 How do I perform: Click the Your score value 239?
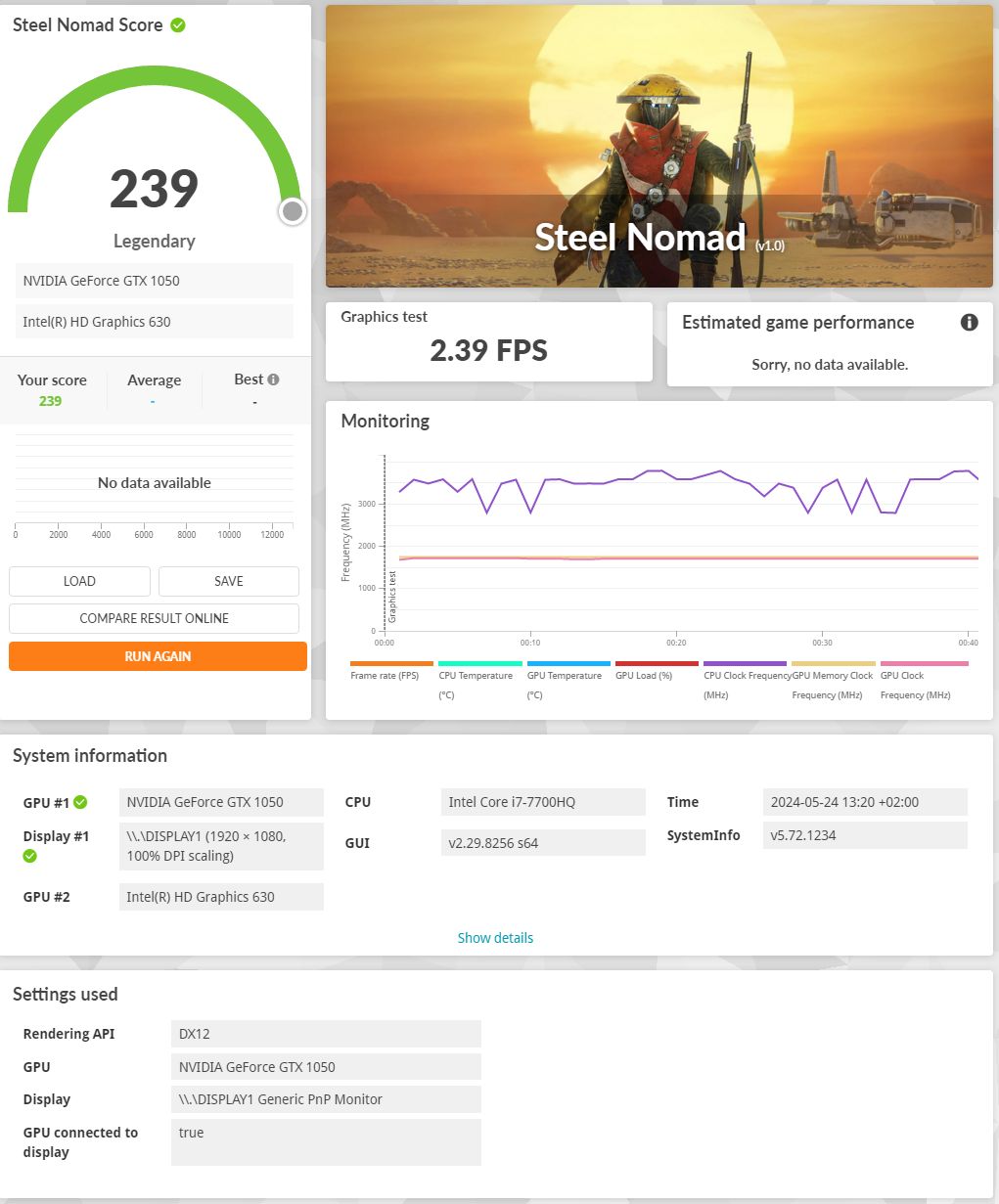tap(51, 401)
